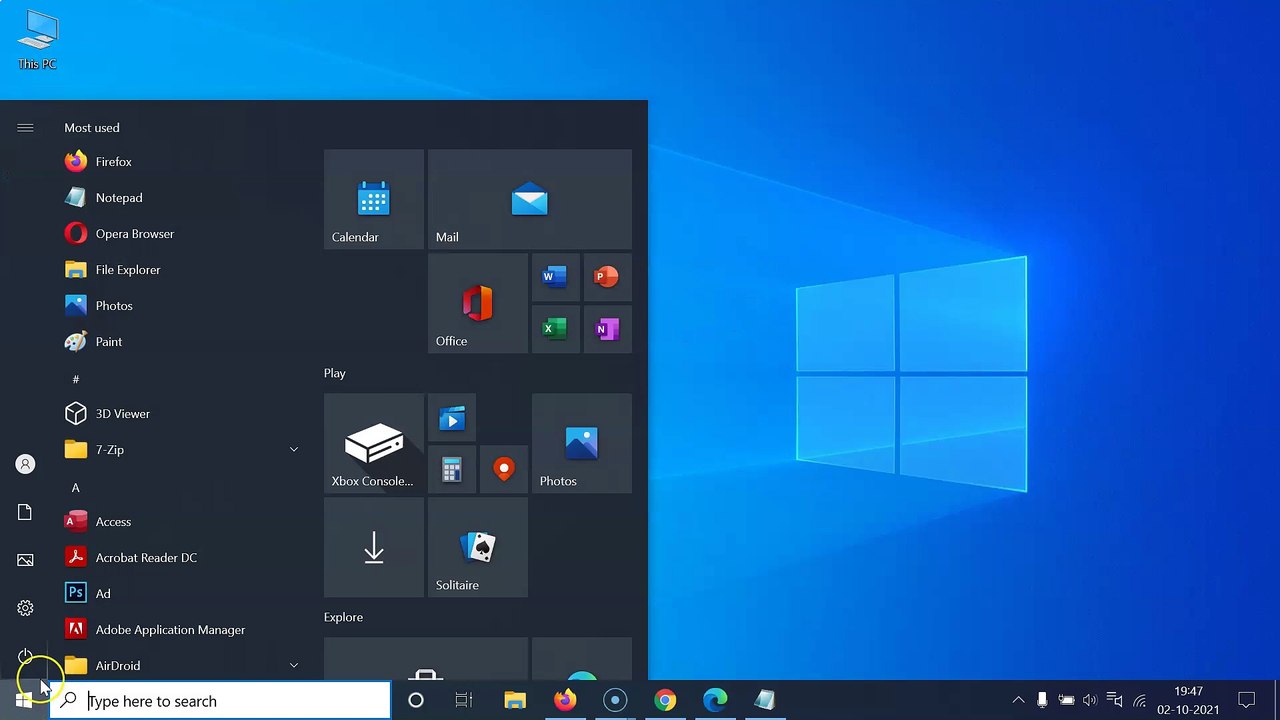Open the Photos tile in Play group
Viewport: 1280px width, 720px height.
tap(582, 443)
